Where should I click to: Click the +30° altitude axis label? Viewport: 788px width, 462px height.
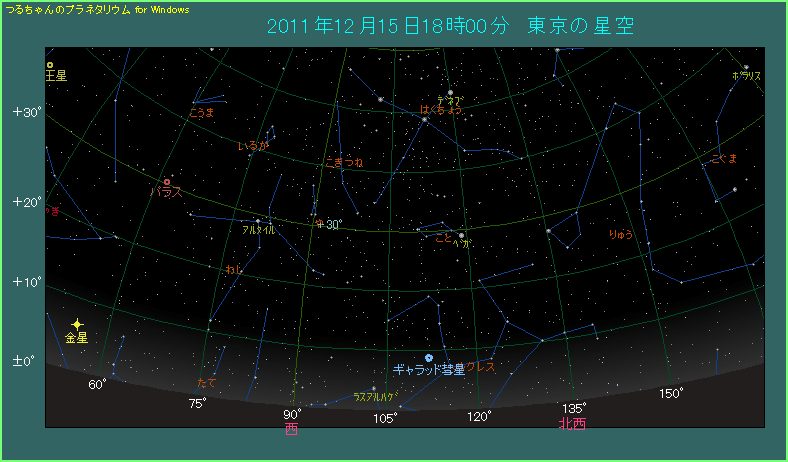[26, 112]
